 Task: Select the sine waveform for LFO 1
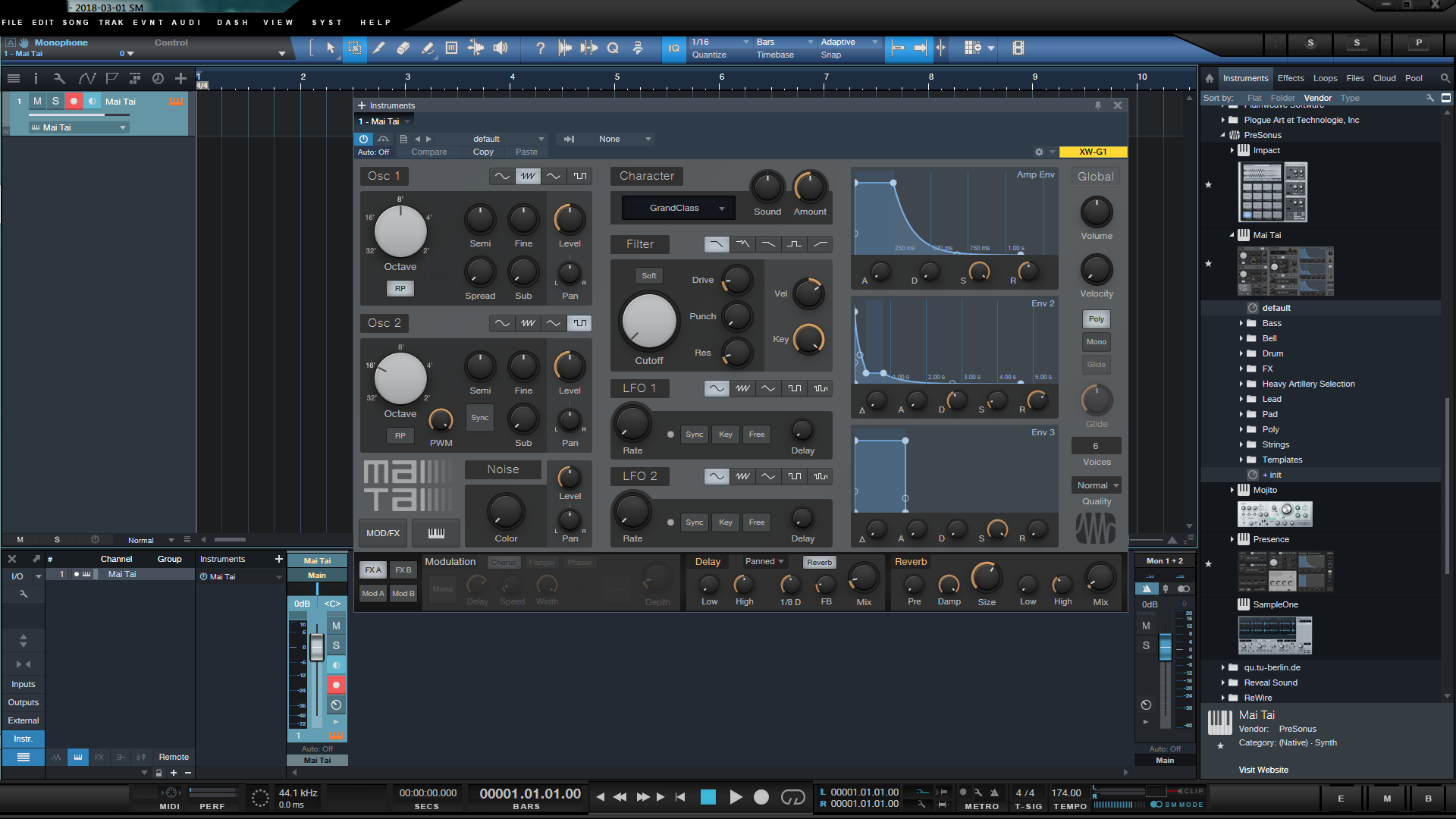click(x=717, y=388)
